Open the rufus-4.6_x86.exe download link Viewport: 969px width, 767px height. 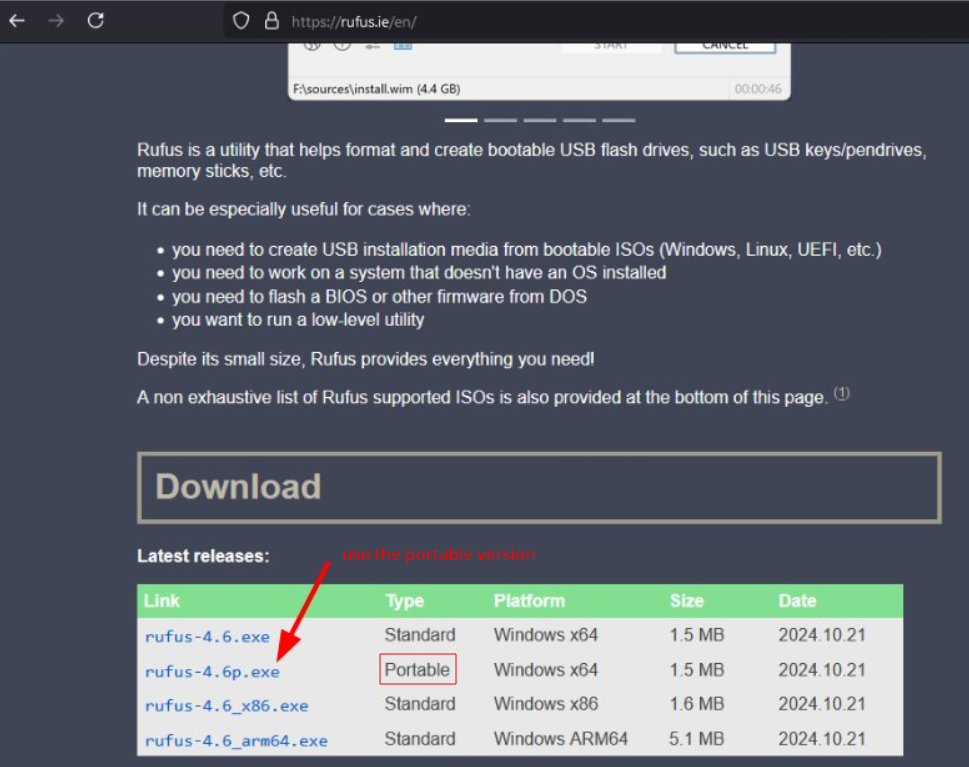point(226,706)
